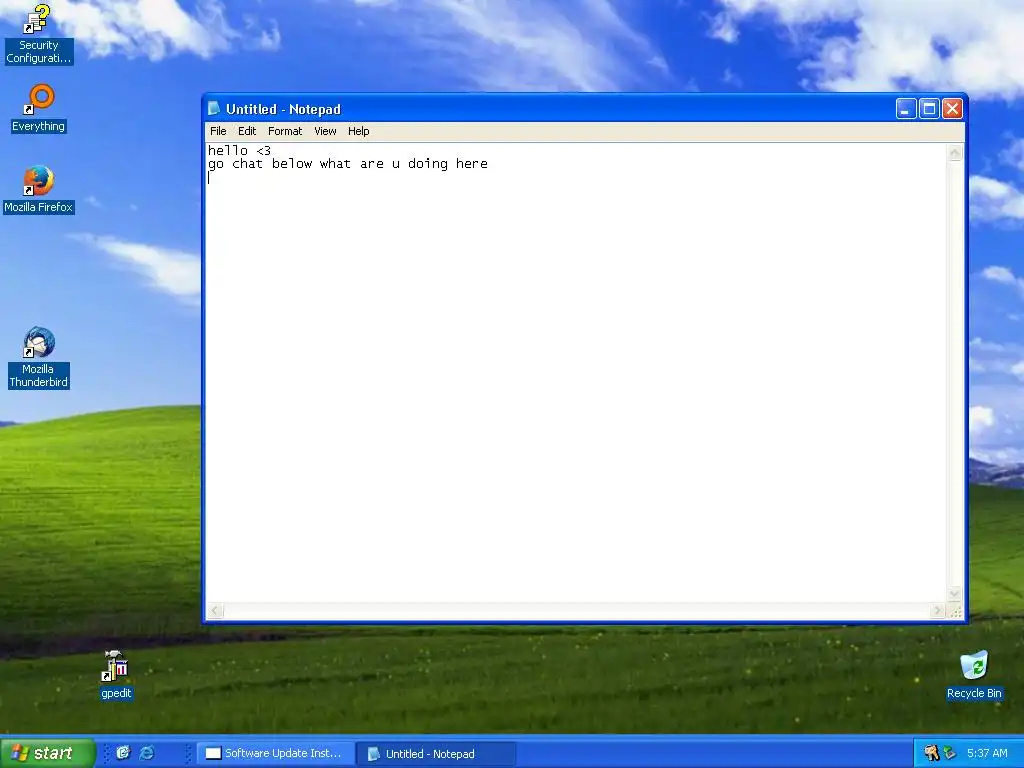Image resolution: width=1024 pixels, height=768 pixels.
Task: Click the vertical scrollbar up arrow
Action: [x=955, y=153]
